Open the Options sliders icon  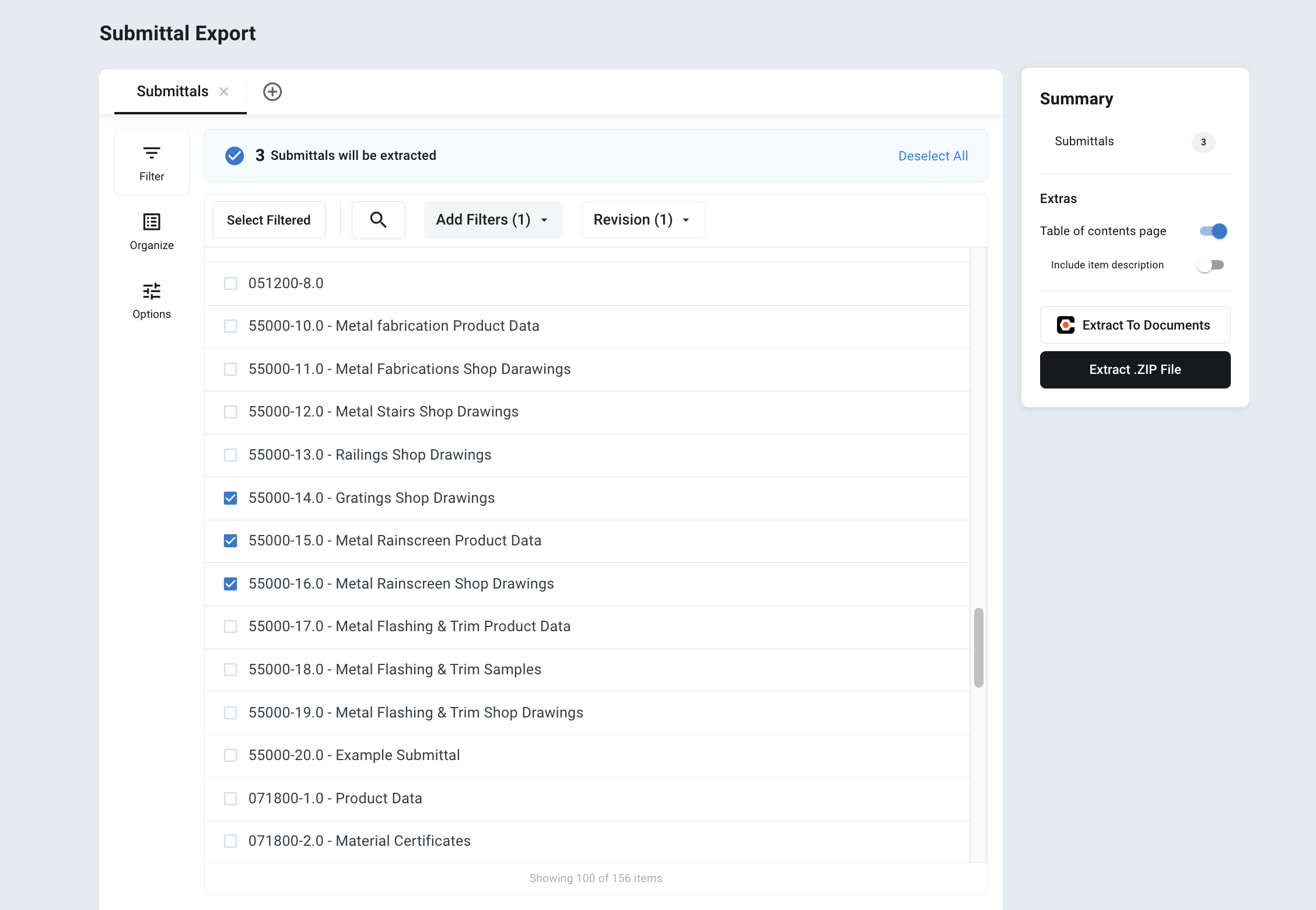[152, 291]
